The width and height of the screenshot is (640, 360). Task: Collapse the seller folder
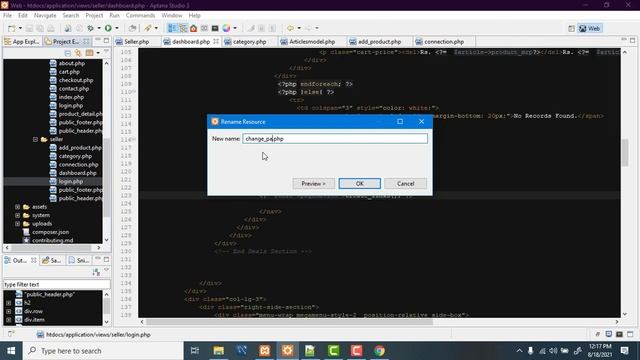[x=36, y=139]
